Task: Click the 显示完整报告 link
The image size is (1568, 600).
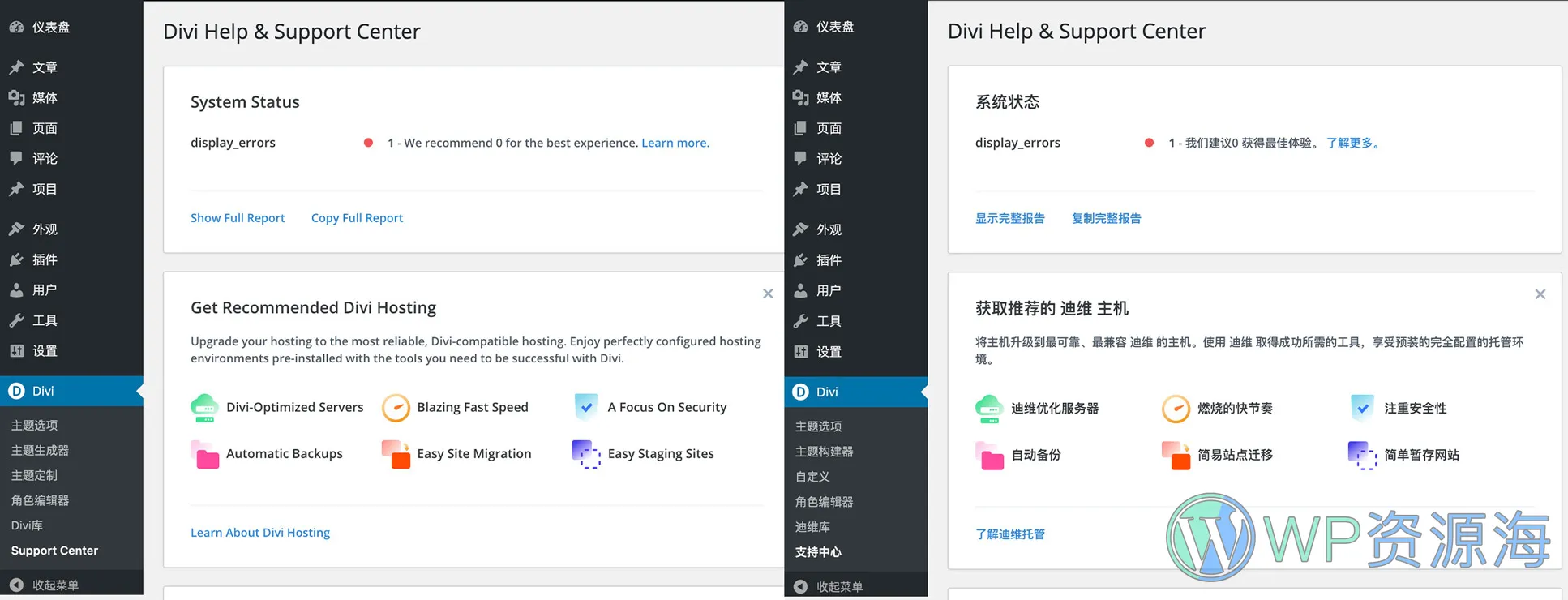Action: coord(1010,218)
